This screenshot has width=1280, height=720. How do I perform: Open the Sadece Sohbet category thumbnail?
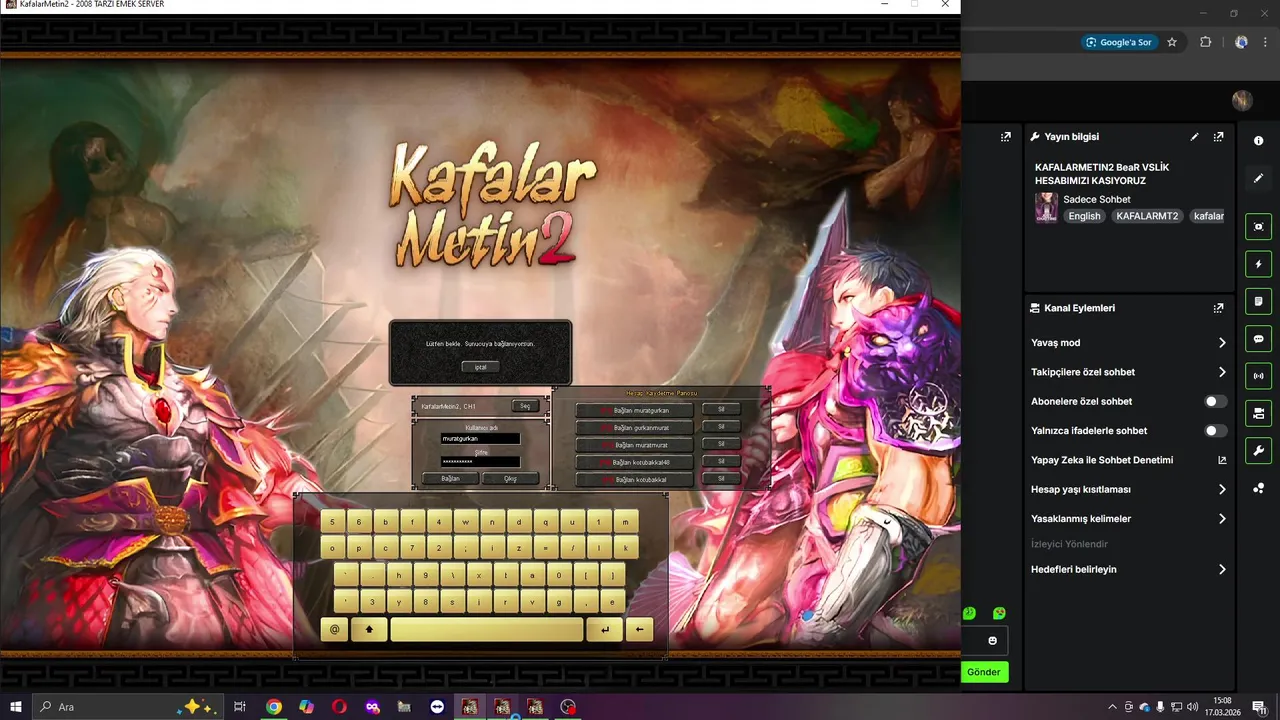point(1046,207)
